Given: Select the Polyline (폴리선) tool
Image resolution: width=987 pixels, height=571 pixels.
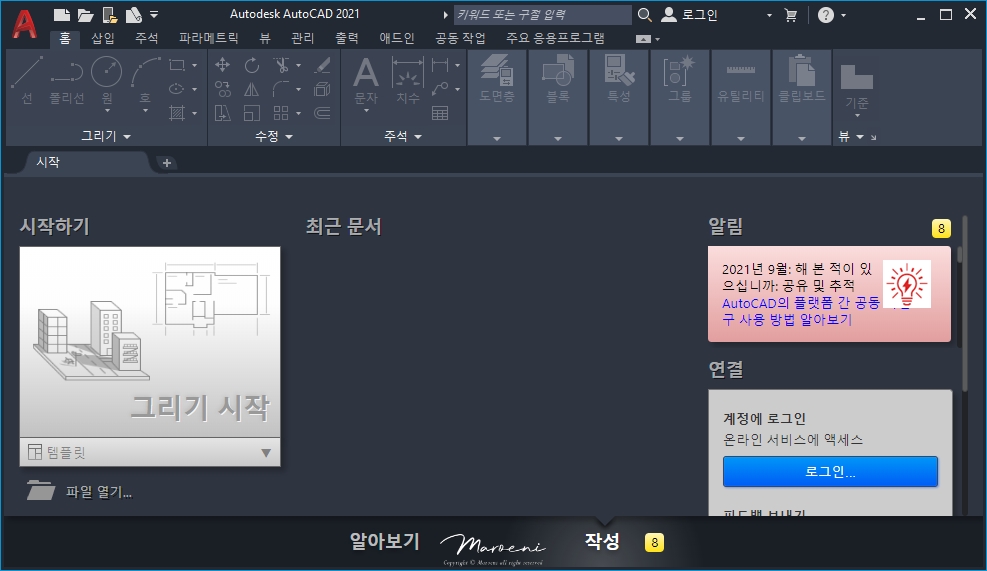Looking at the screenshot, I should point(67,80).
